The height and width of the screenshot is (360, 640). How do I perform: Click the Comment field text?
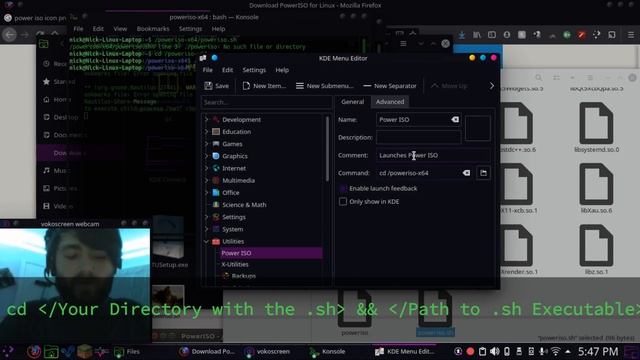coord(433,155)
